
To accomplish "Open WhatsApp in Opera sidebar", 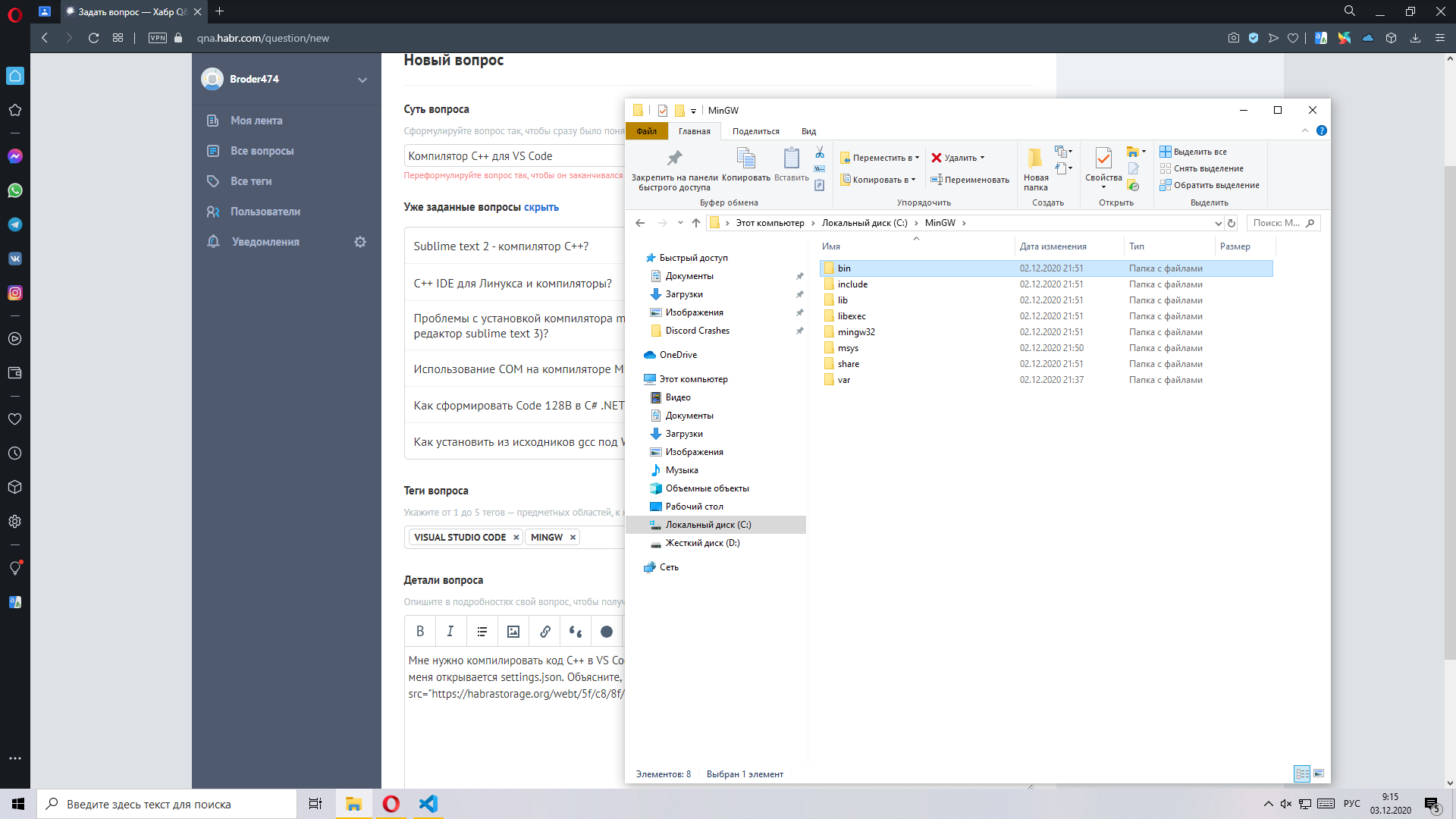I will point(15,190).
